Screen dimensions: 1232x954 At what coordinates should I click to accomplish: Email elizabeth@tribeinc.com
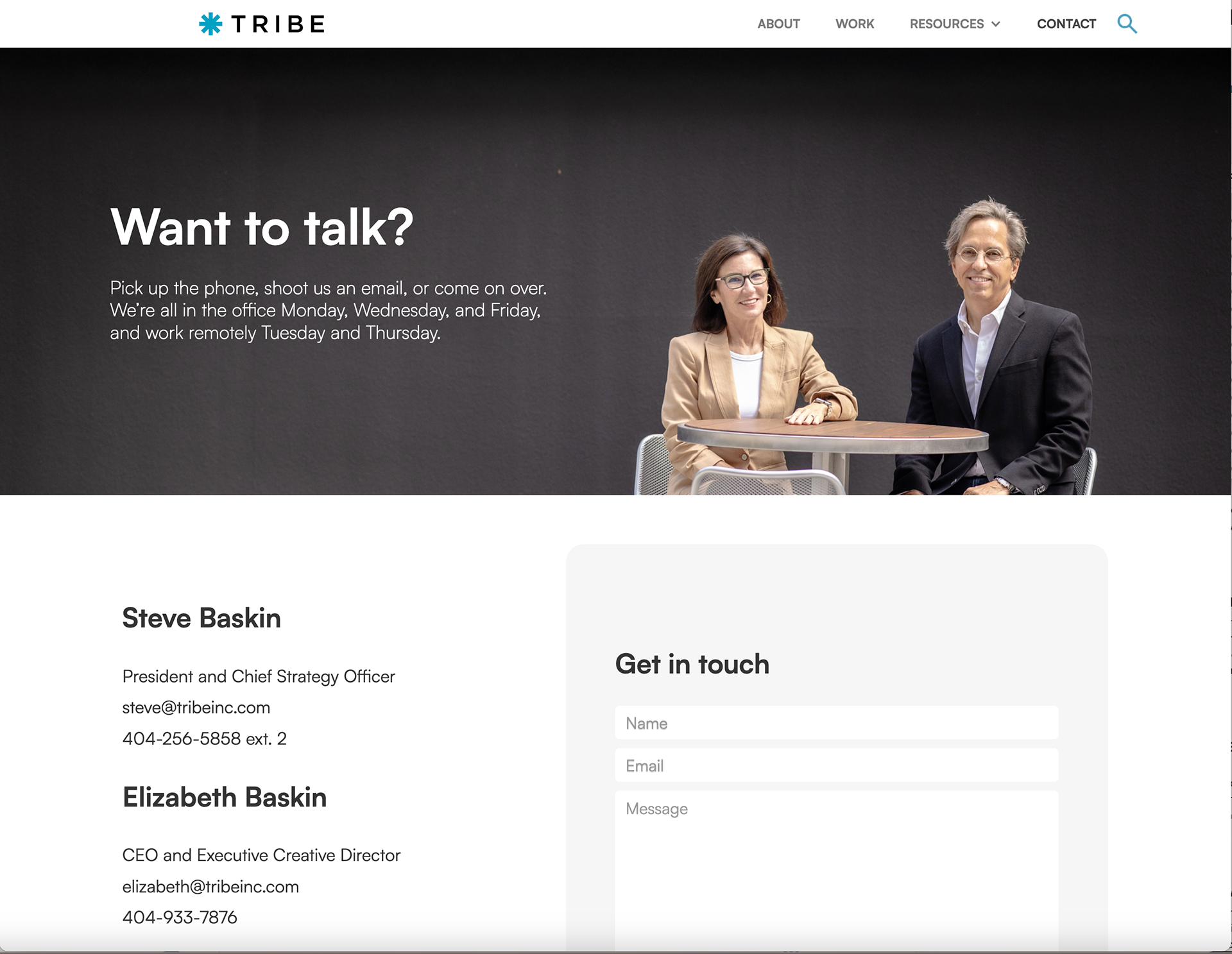tap(210, 887)
